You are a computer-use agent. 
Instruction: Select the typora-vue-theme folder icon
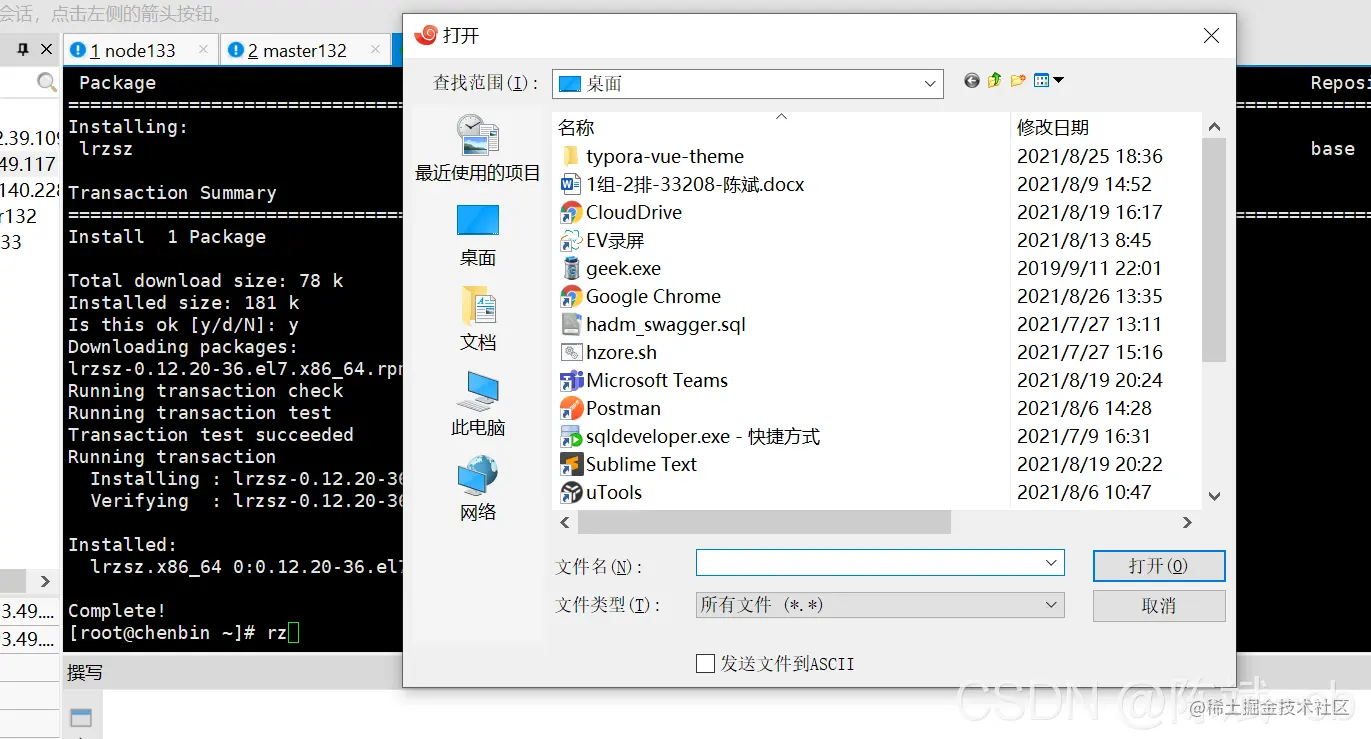tap(571, 156)
